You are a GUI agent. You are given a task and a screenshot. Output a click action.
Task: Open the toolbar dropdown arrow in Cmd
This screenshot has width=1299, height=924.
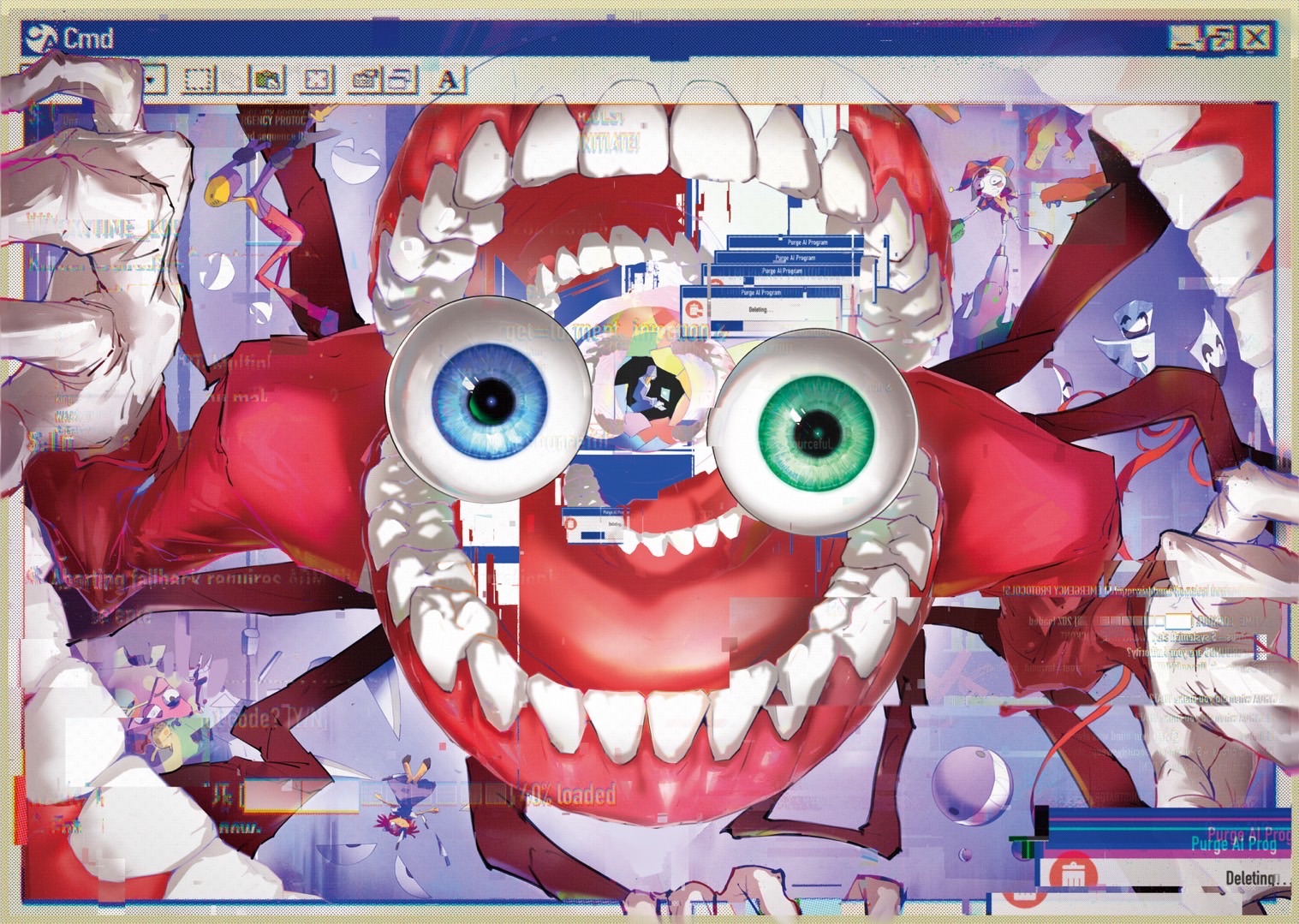click(x=152, y=81)
